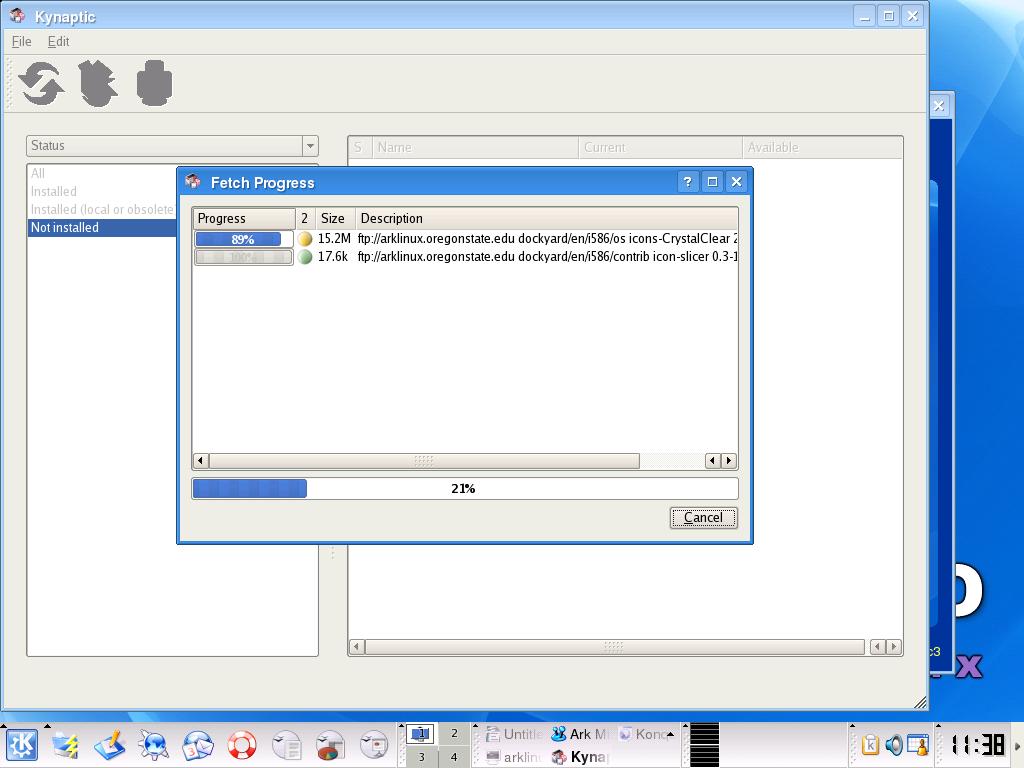Image resolution: width=1024 pixels, height=768 pixels.
Task: Click the overall 21% progress bar
Action: (x=465, y=488)
